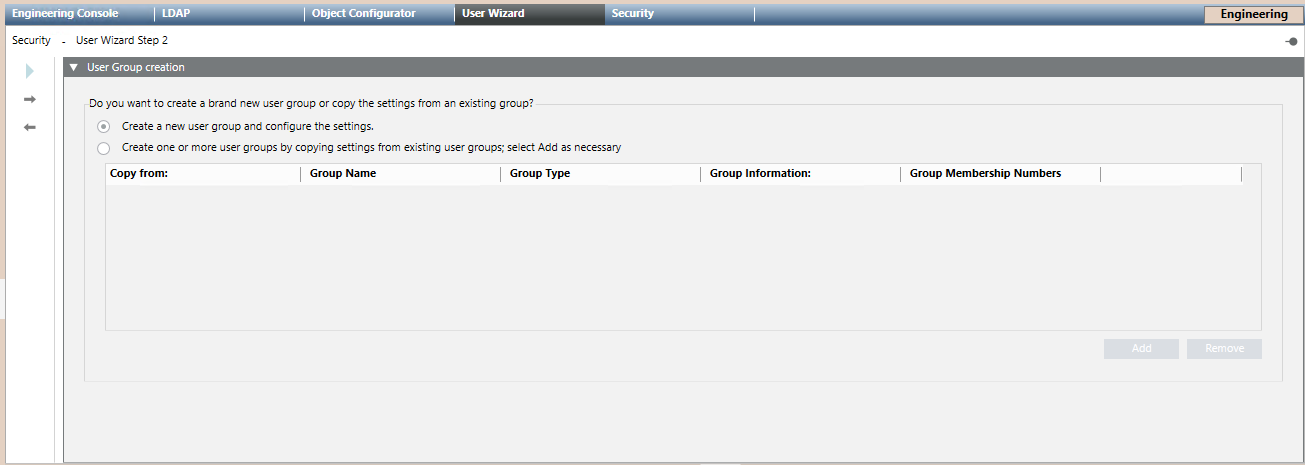Image resolution: width=1305 pixels, height=465 pixels.
Task: Select the User Wizard tab
Action: click(493, 14)
